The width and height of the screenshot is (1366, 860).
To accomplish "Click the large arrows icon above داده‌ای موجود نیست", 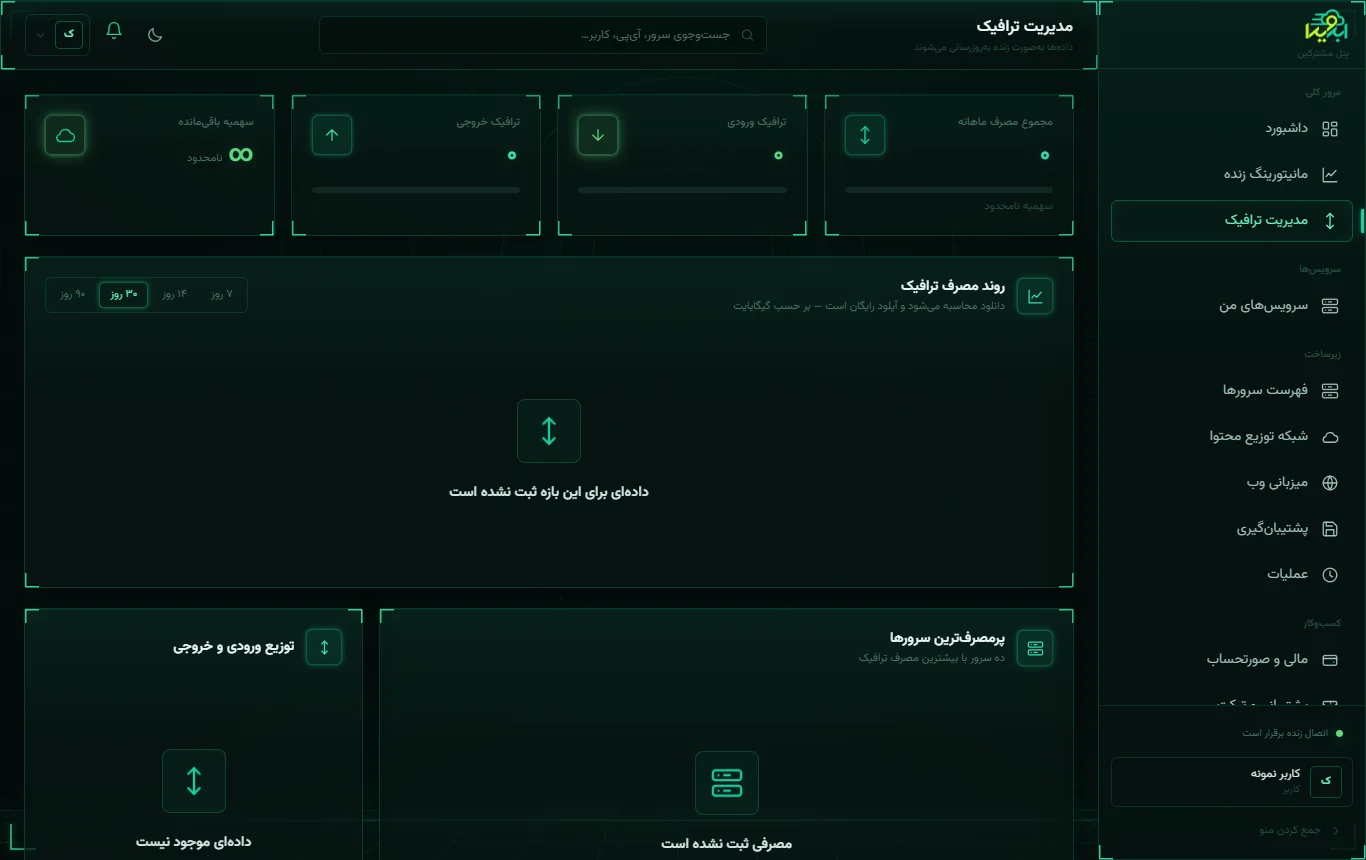I will [x=194, y=781].
